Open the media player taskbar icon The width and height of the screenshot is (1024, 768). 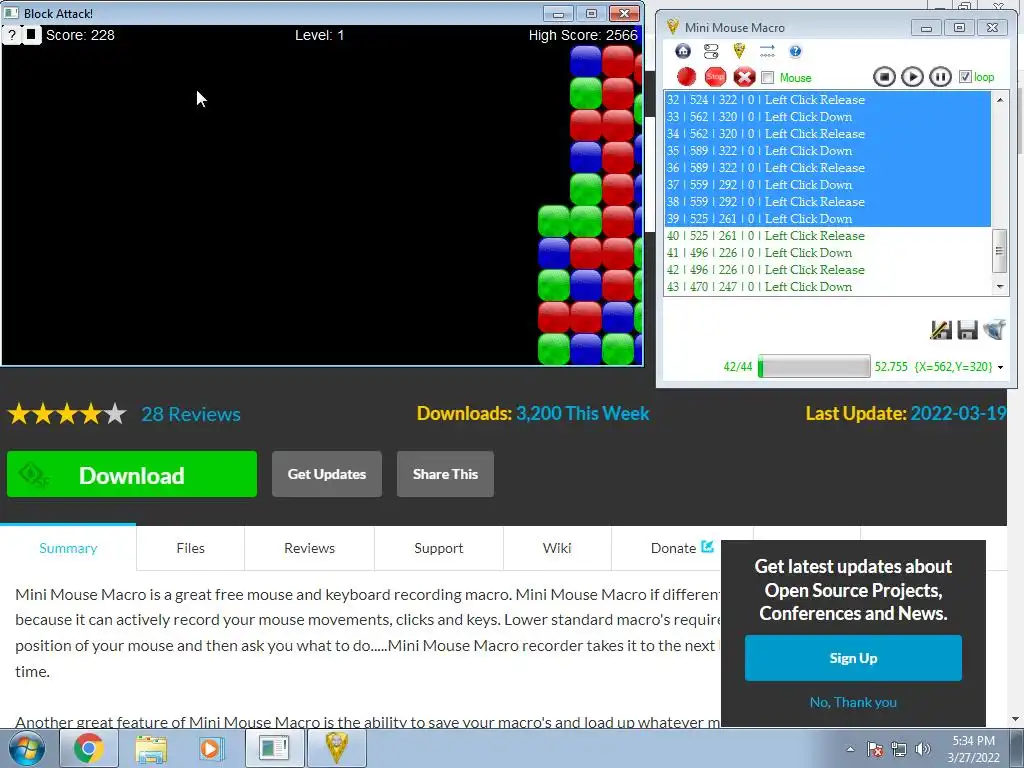click(x=211, y=748)
